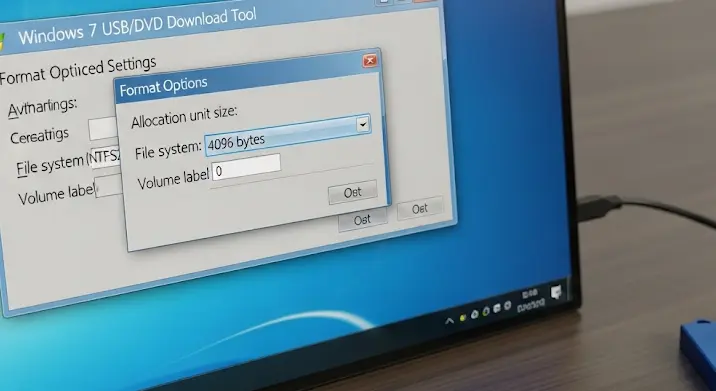Screen dimensions: 716x391
Task: Click the Ost button in Format Options dialog
Action: tap(353, 192)
